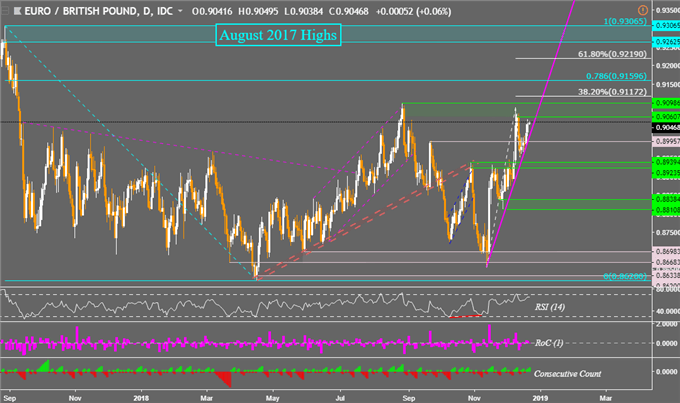This screenshot has width=680, height=403.
Task: Click the green 0.90986 price axis tag
Action: point(666,103)
